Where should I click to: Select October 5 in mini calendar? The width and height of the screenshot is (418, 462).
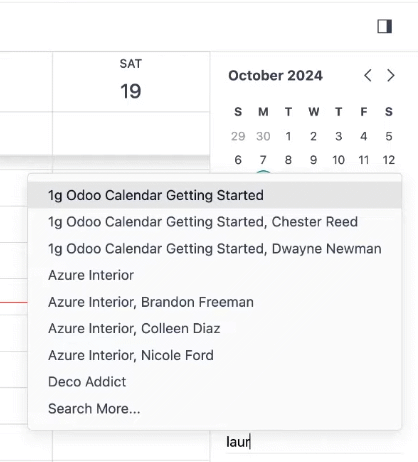coord(389,136)
